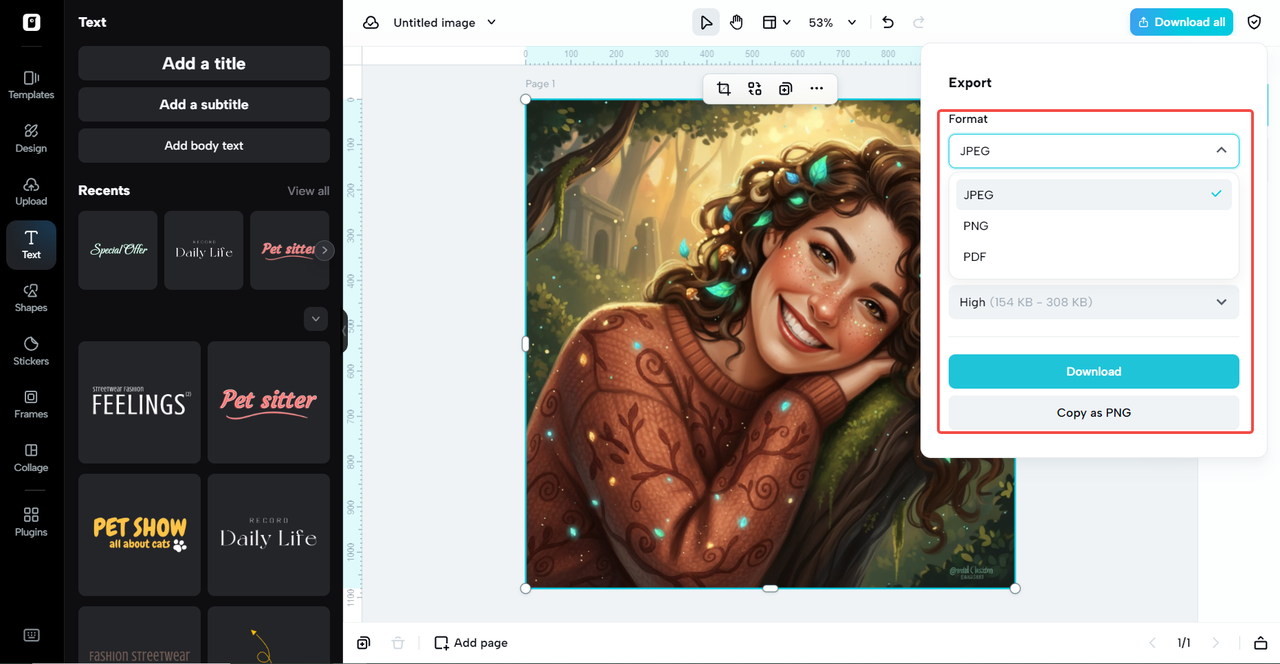Select the hand pan tool
The width and height of the screenshot is (1280, 664).
(737, 22)
